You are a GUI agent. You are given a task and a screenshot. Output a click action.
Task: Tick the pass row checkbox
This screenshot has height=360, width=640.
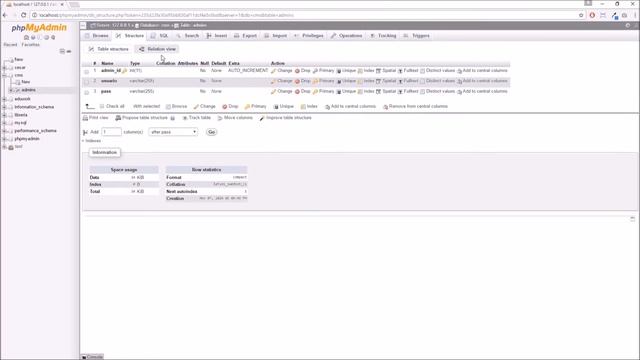coord(86,92)
